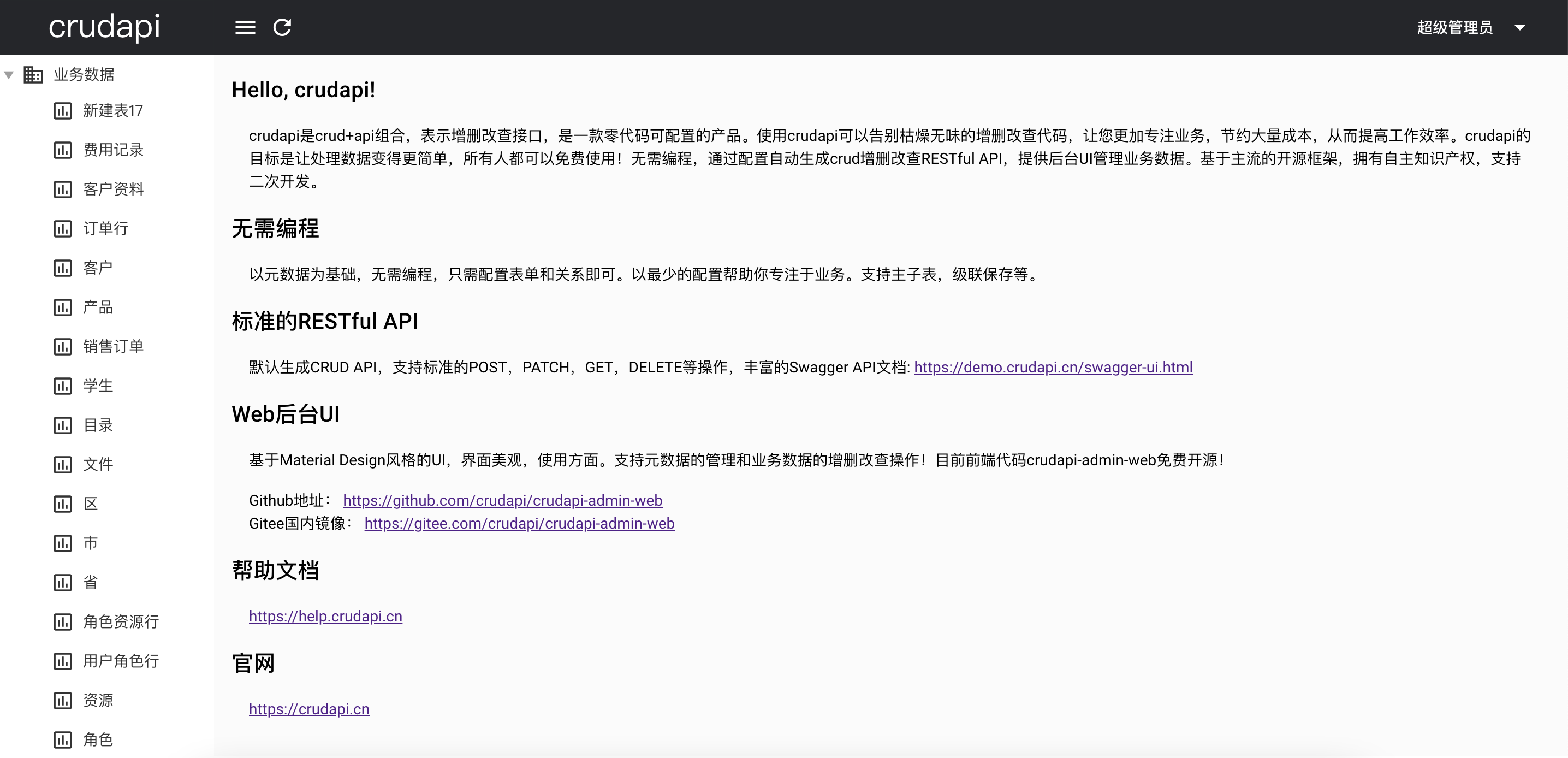Open the Github crudapi-admin-web link
This screenshot has width=1568, height=758.
[502, 500]
